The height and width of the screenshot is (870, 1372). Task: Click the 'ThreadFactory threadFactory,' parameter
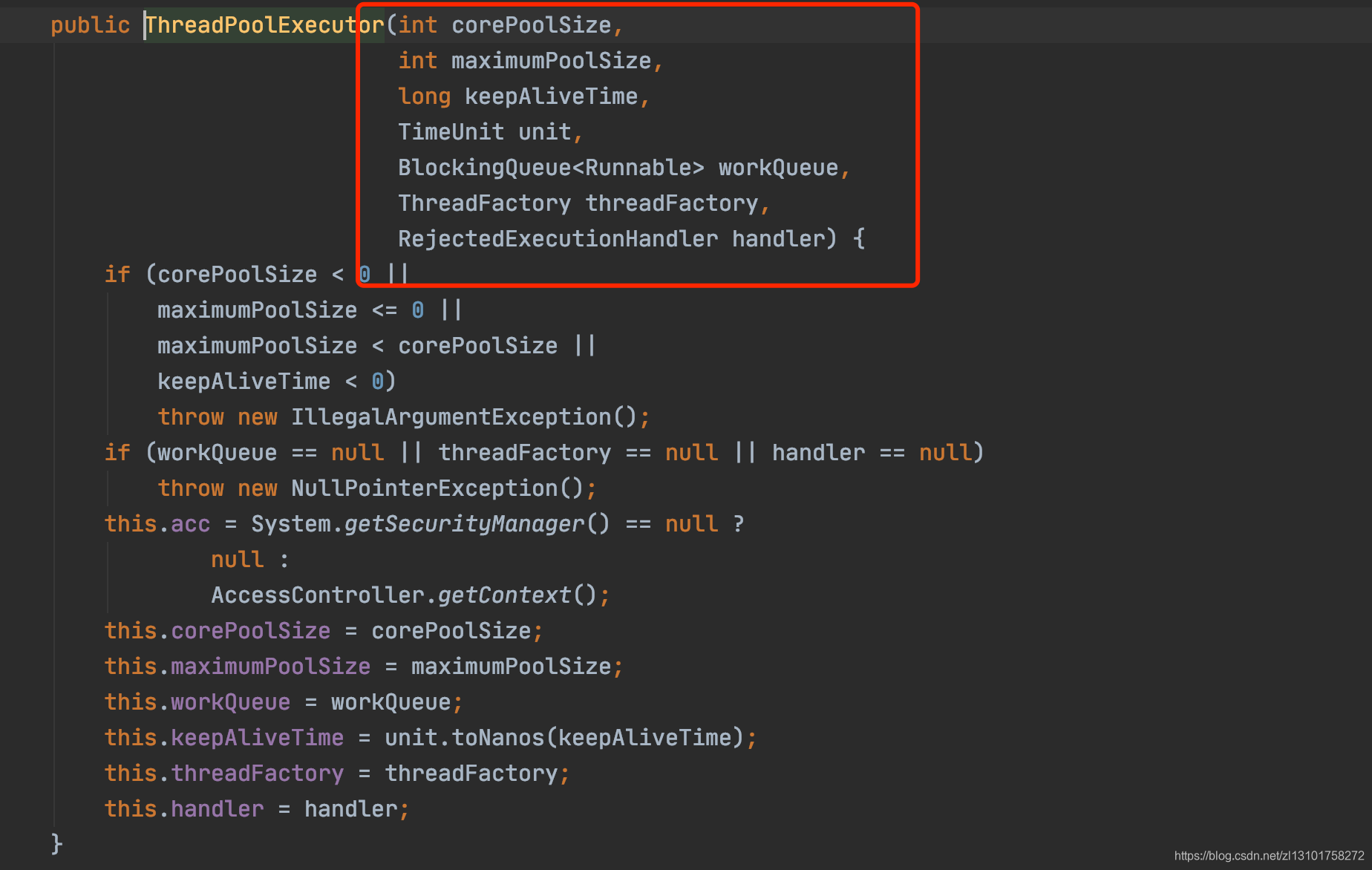click(x=584, y=203)
